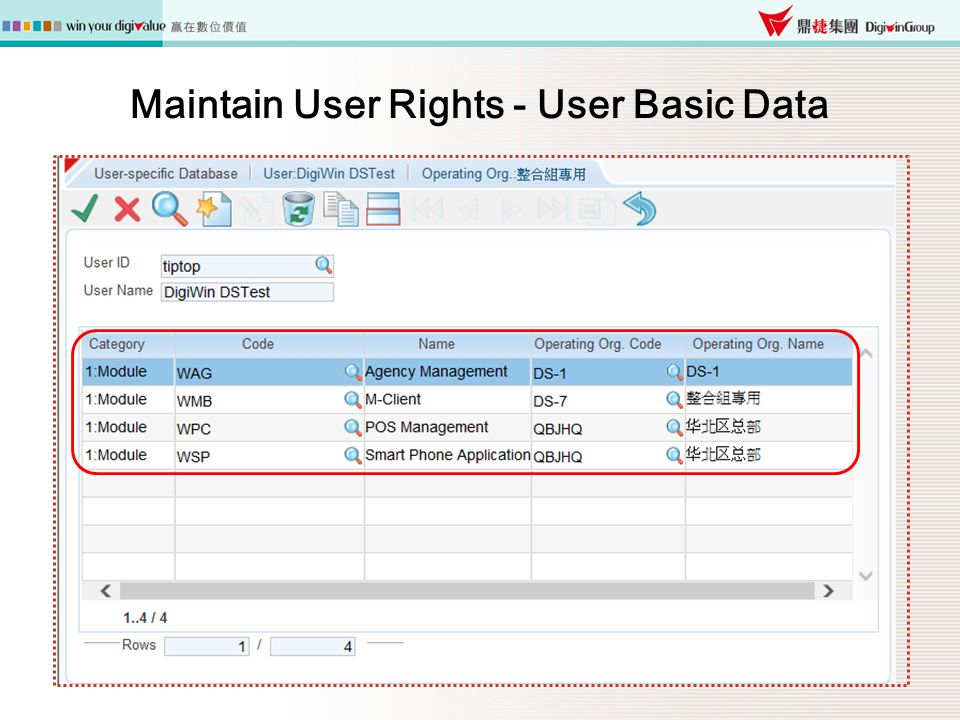The image size is (960, 720).
Task: Jump to last record with toolbar arrow
Action: [553, 209]
